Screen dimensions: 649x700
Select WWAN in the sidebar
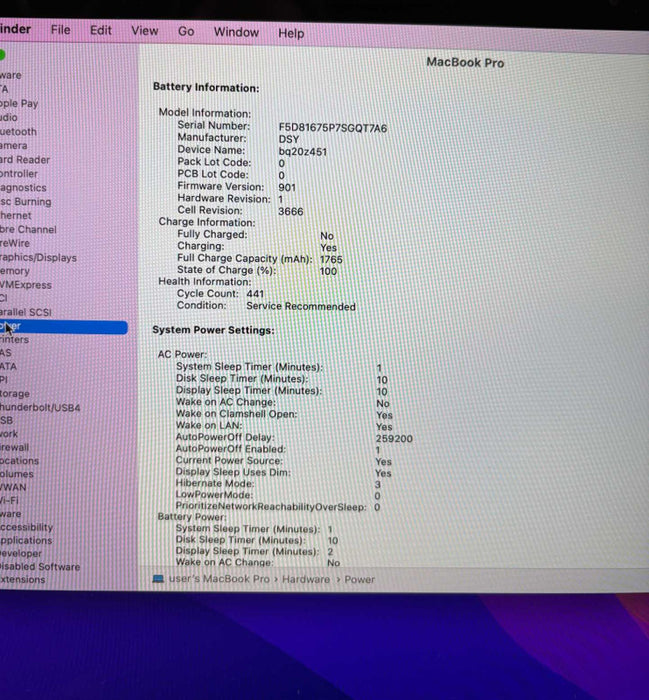click(x=13, y=487)
